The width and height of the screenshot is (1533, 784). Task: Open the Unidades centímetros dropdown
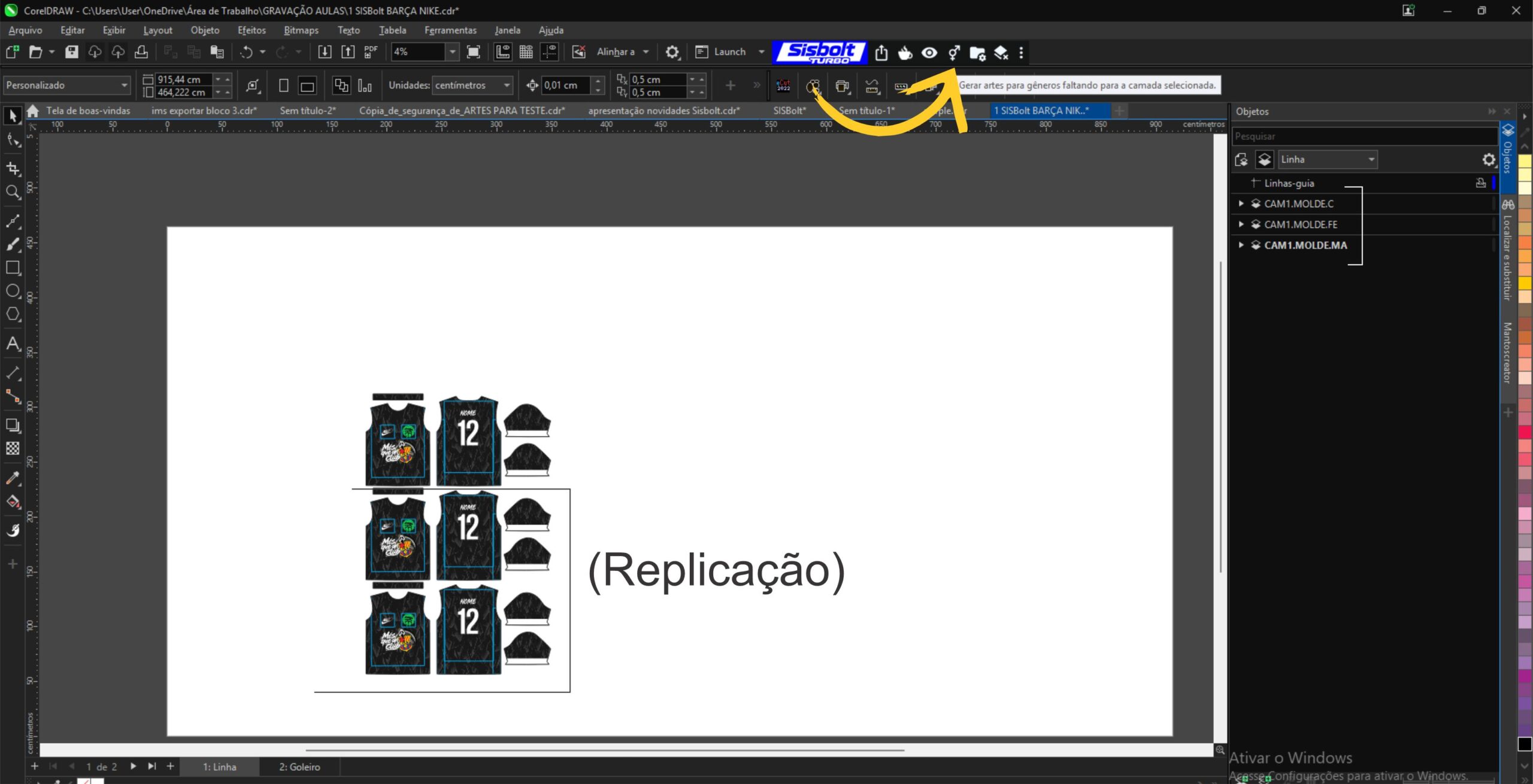(507, 86)
